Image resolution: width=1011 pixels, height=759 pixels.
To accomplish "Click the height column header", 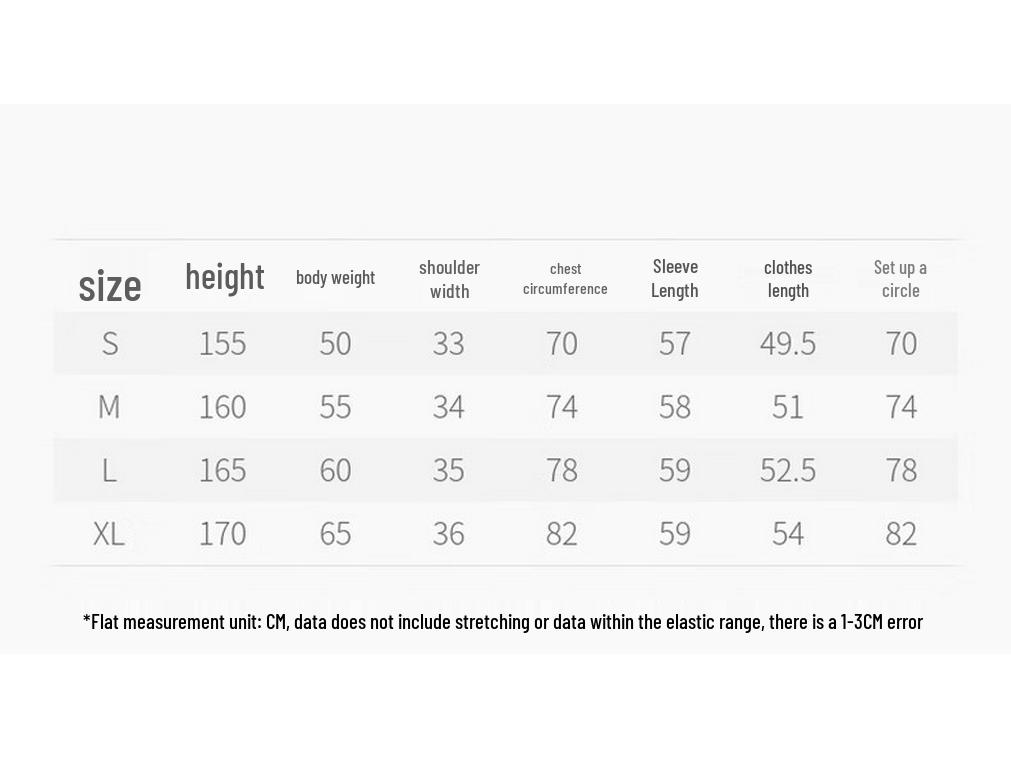I will [224, 277].
